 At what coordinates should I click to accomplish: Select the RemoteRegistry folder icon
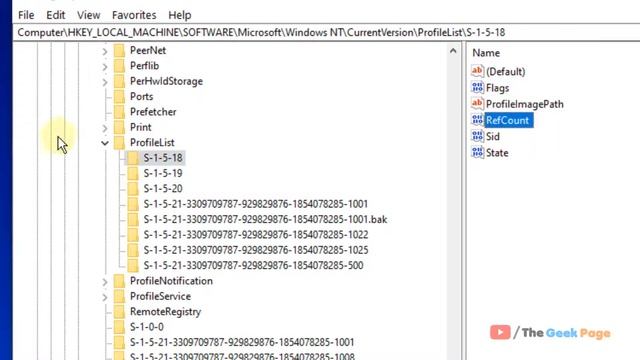click(x=120, y=312)
